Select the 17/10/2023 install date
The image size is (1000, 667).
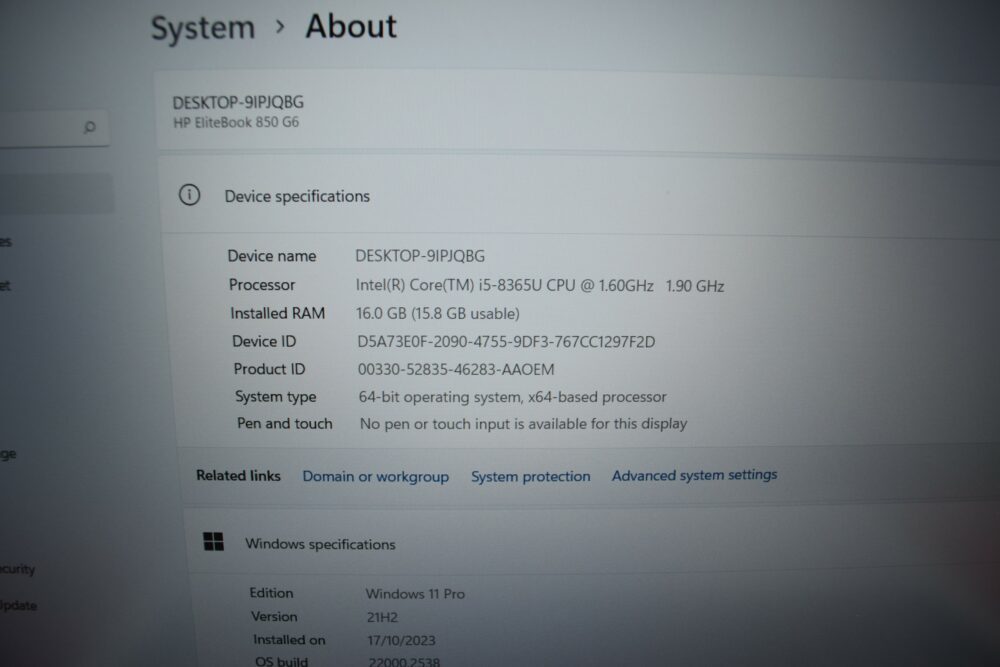click(x=401, y=640)
